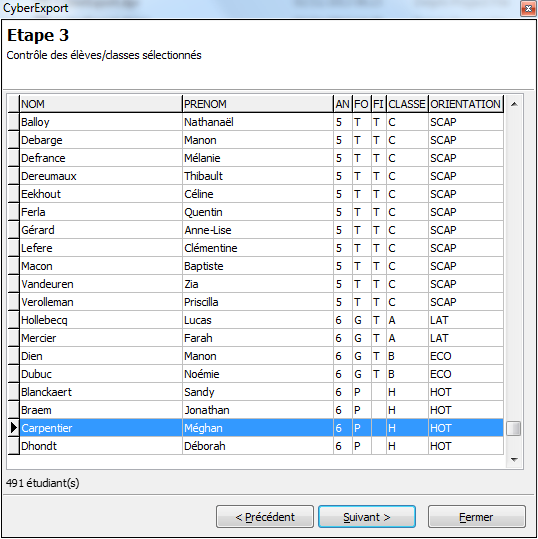Select the Dubuc Noémie row
The image size is (538, 539).
click(262, 374)
